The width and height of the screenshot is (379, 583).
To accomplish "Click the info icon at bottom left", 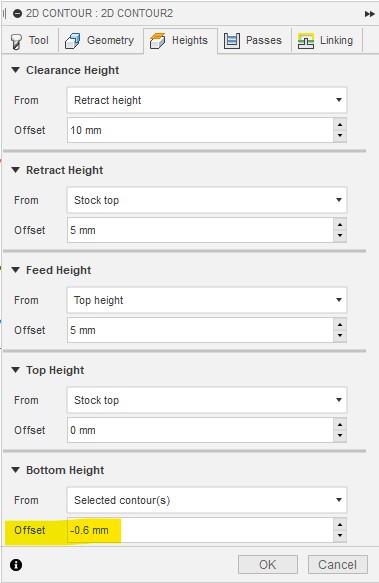I will click(x=16, y=565).
